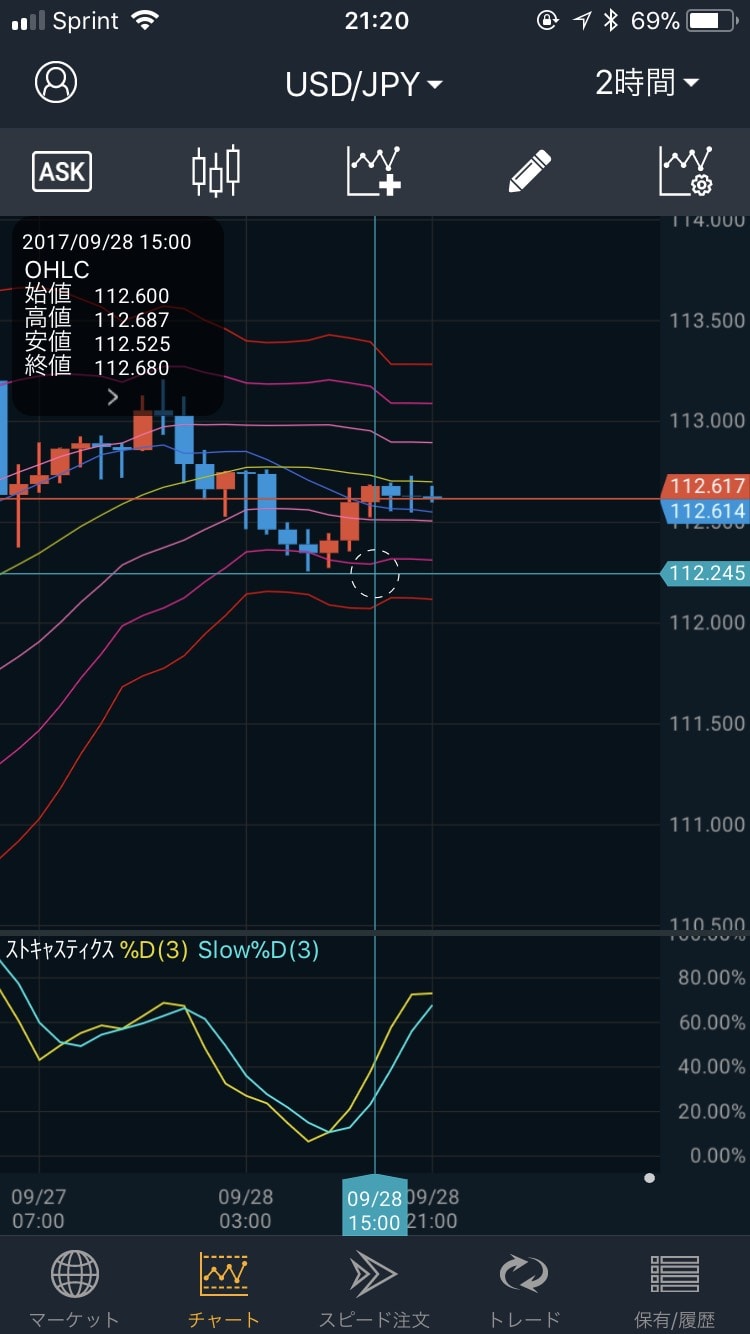This screenshot has width=750, height=1334.
Task: Toggle the ASK price button
Action: coord(62,171)
